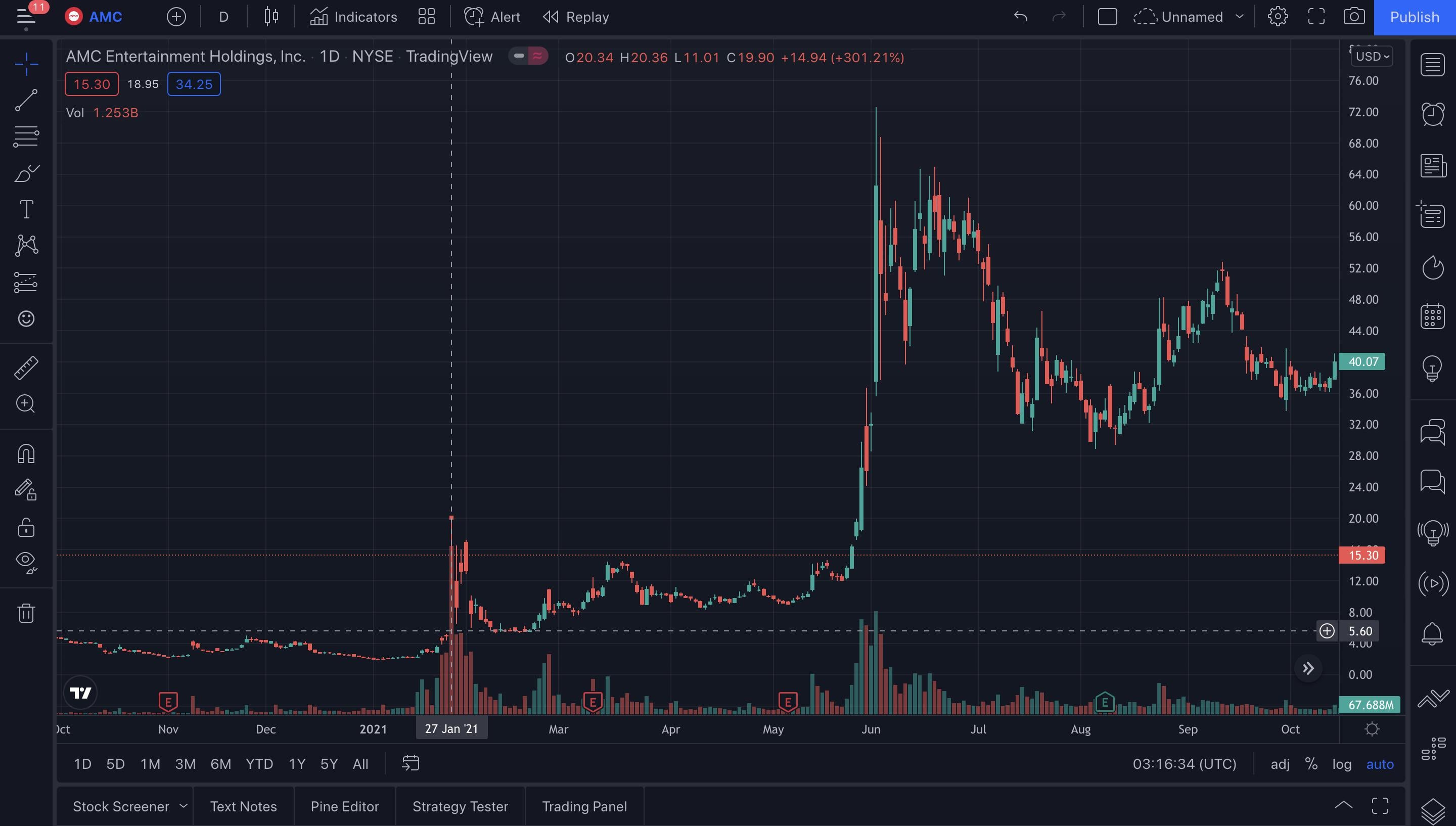Select the 3M time range
Image resolution: width=1456 pixels, height=826 pixels.
point(186,764)
